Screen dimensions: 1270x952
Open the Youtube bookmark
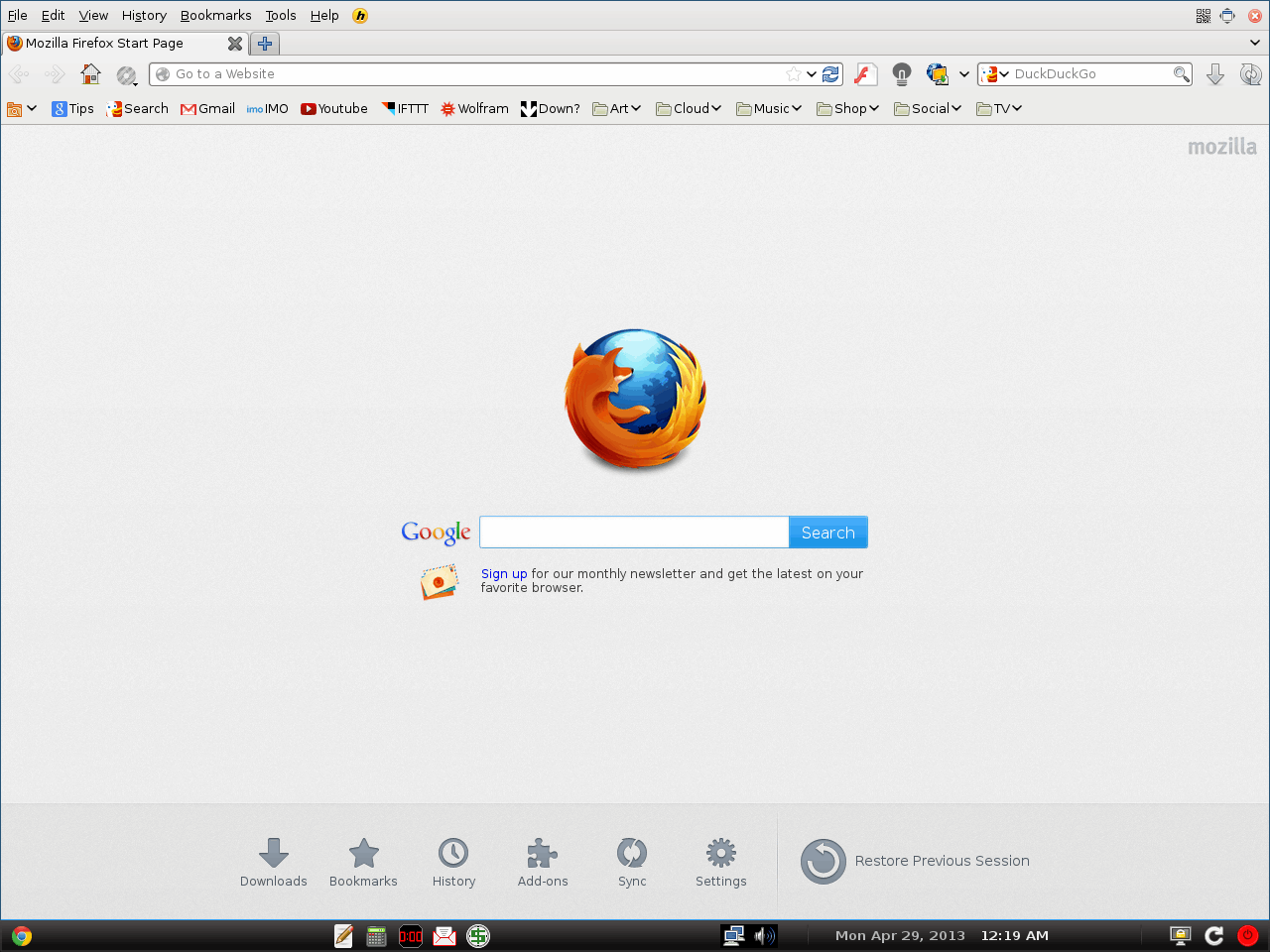[x=334, y=109]
